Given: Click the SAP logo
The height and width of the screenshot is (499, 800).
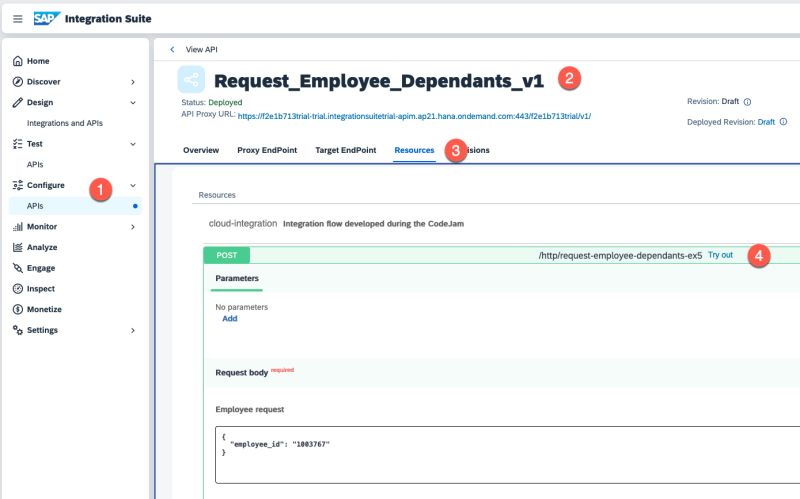Looking at the screenshot, I should pos(46,19).
